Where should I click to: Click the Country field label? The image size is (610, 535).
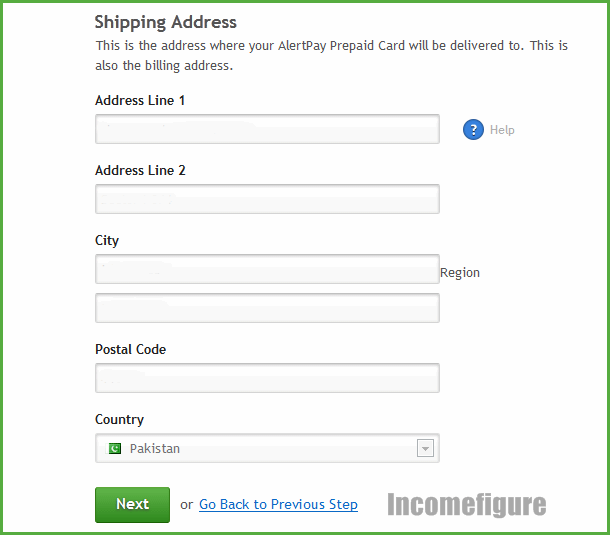[x=119, y=420]
